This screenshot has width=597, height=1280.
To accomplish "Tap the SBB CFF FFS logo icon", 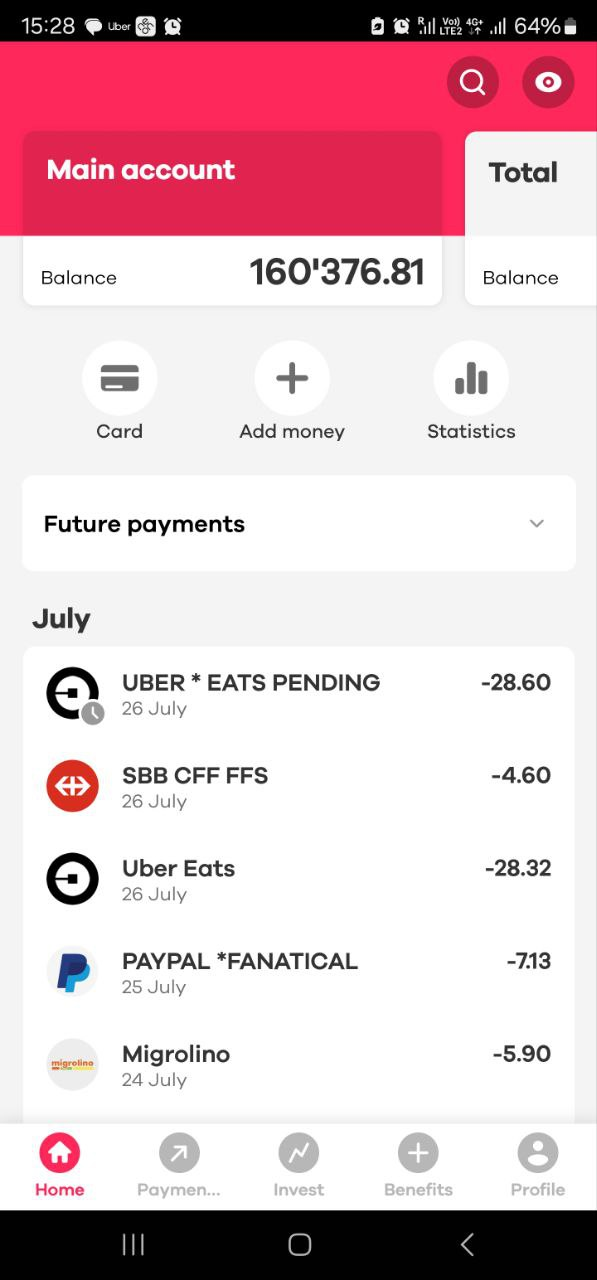I will 73,786.
